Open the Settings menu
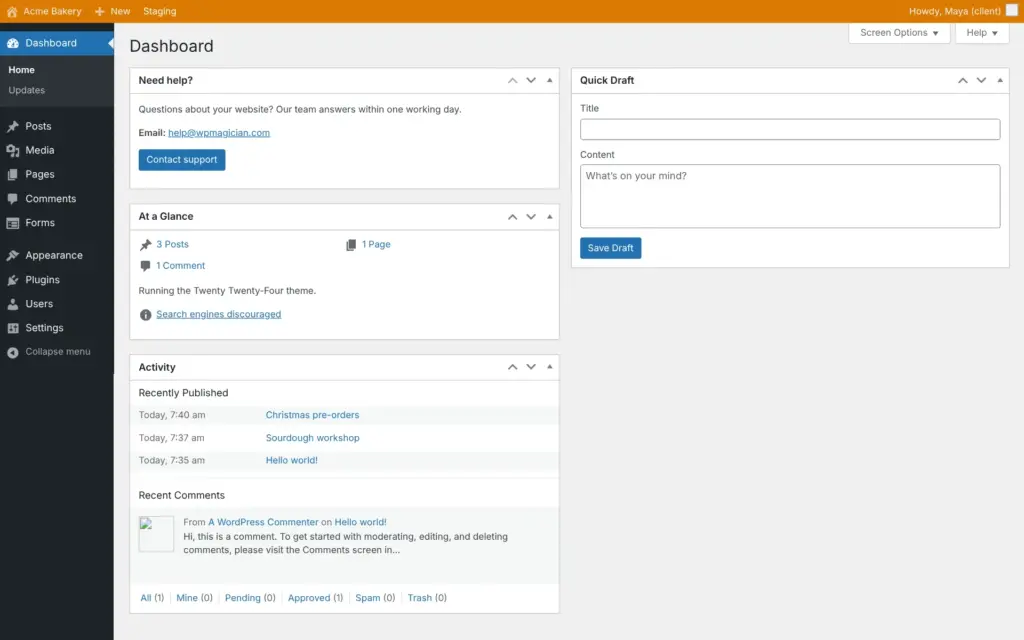Viewport: 1024px width, 640px height. point(57,328)
